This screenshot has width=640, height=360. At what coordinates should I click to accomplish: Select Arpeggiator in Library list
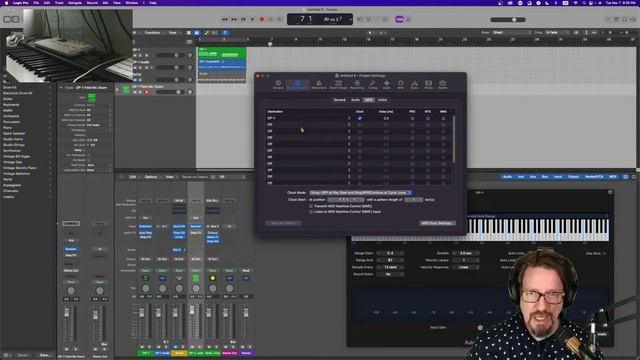12,185
